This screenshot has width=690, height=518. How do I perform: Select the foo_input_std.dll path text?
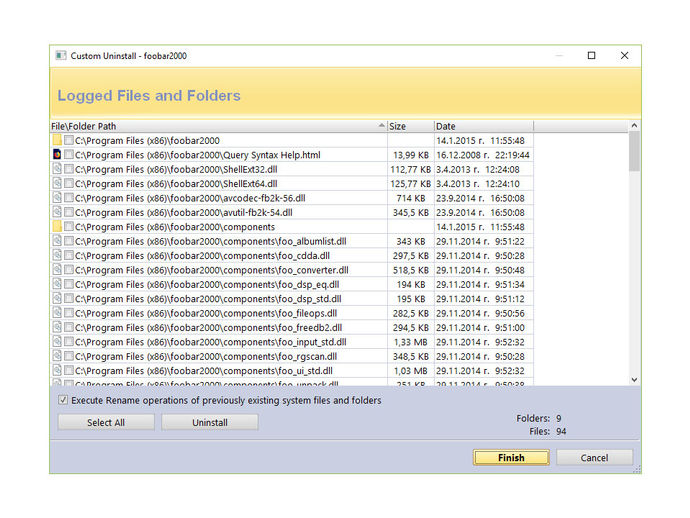(x=211, y=342)
